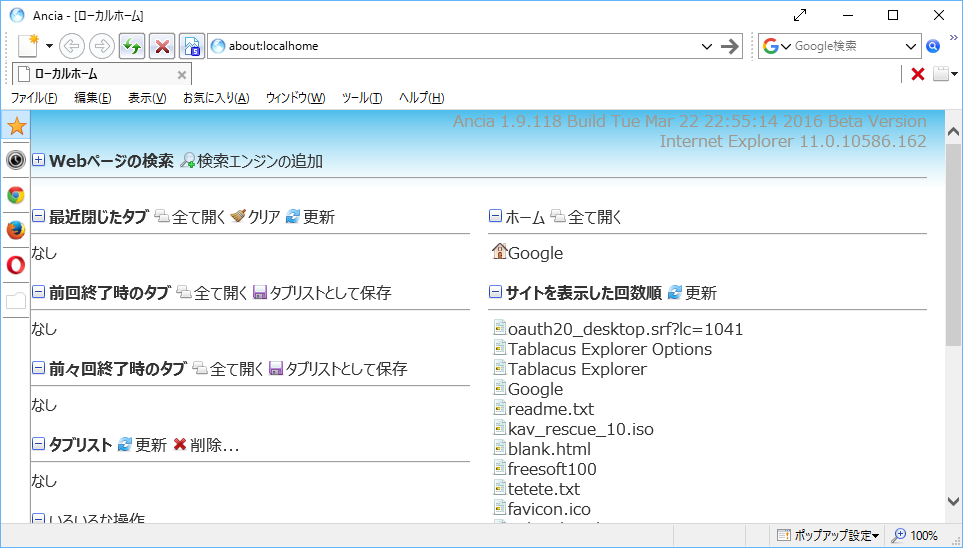Open the ツール(T) menu
Screen dimensions: 963x548
pos(362,98)
